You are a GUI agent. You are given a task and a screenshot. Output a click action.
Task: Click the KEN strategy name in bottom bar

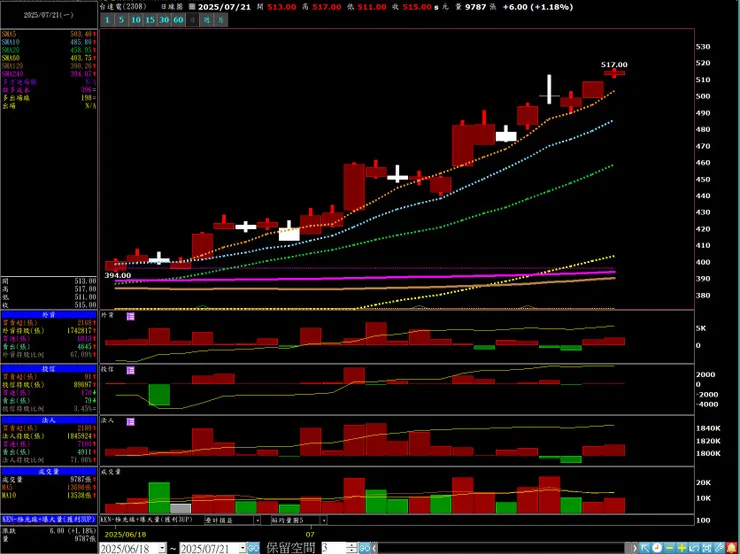[x=147, y=520]
